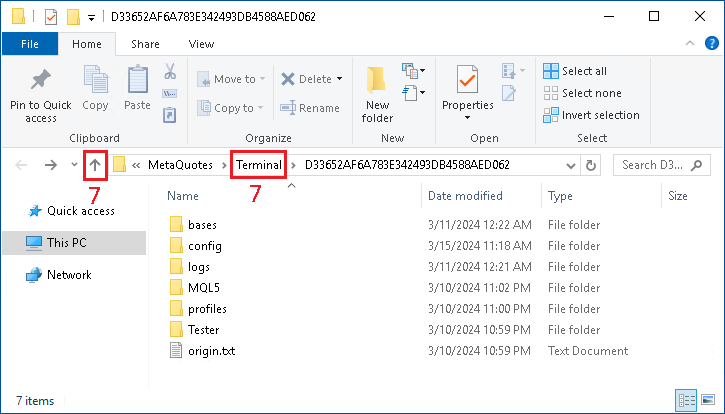Sort by Name column header
The height and width of the screenshot is (414, 725).
click(183, 196)
